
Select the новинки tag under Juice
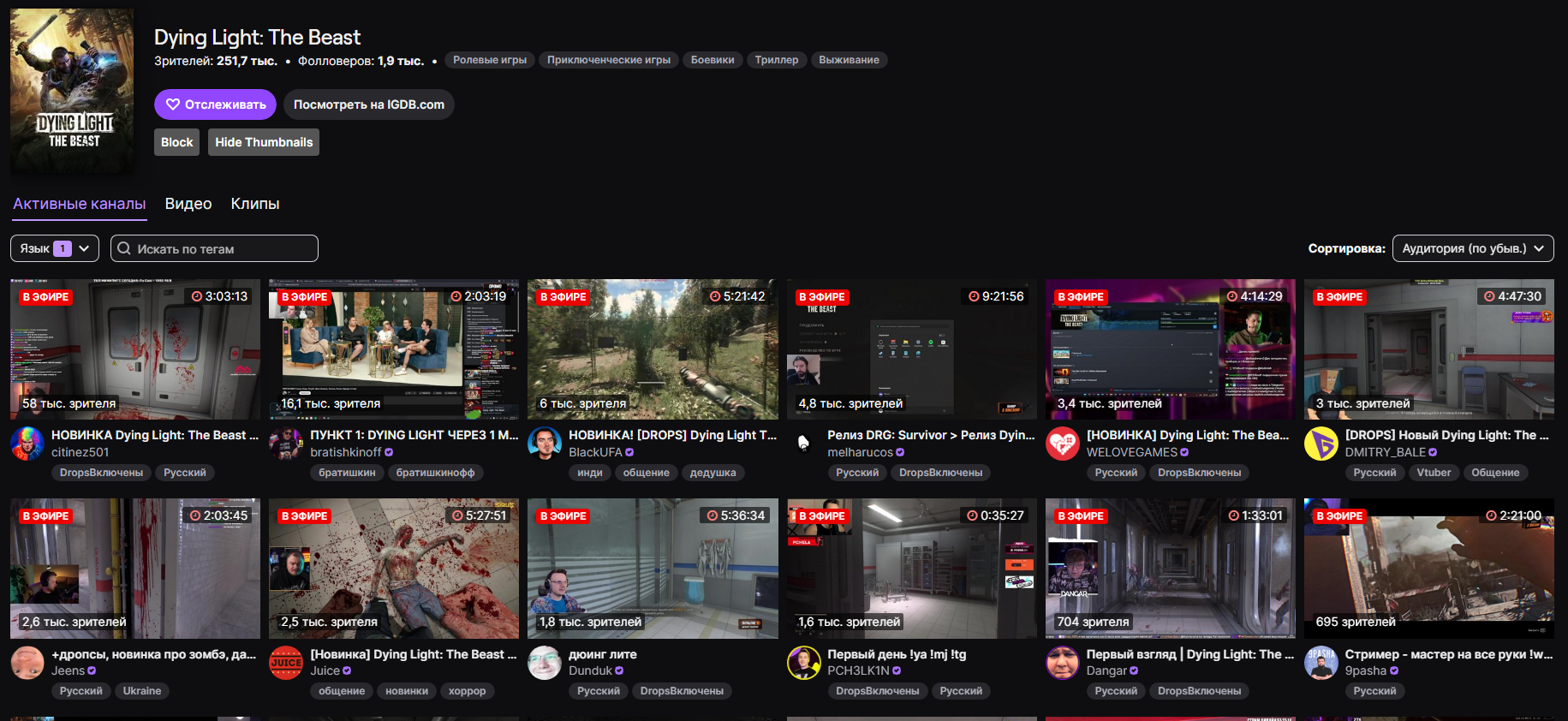[407, 691]
